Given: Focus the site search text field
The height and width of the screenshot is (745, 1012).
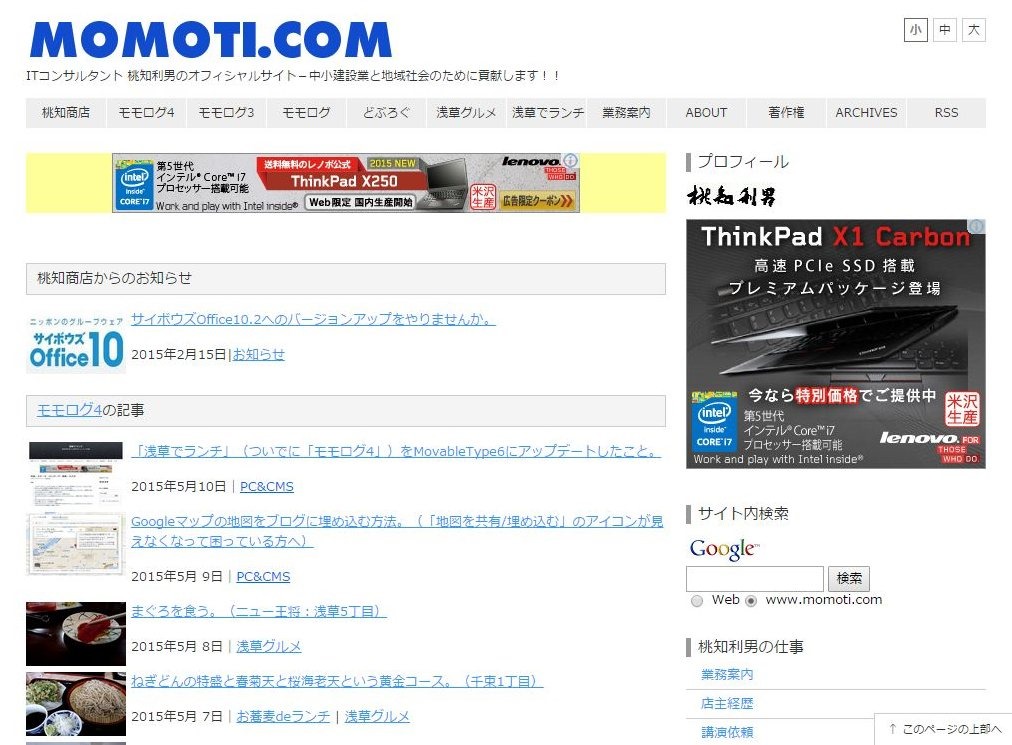Looking at the screenshot, I should (754, 578).
